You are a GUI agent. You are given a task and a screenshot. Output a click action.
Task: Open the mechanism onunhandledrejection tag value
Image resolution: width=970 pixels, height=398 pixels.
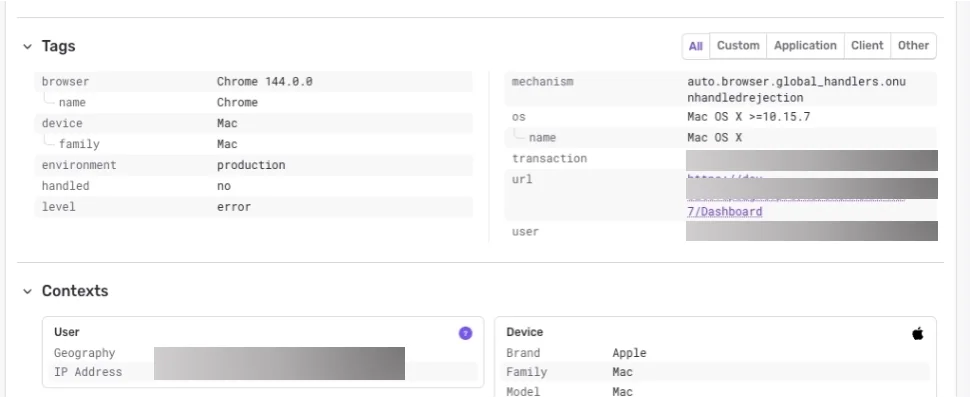pyautogui.click(x=797, y=90)
